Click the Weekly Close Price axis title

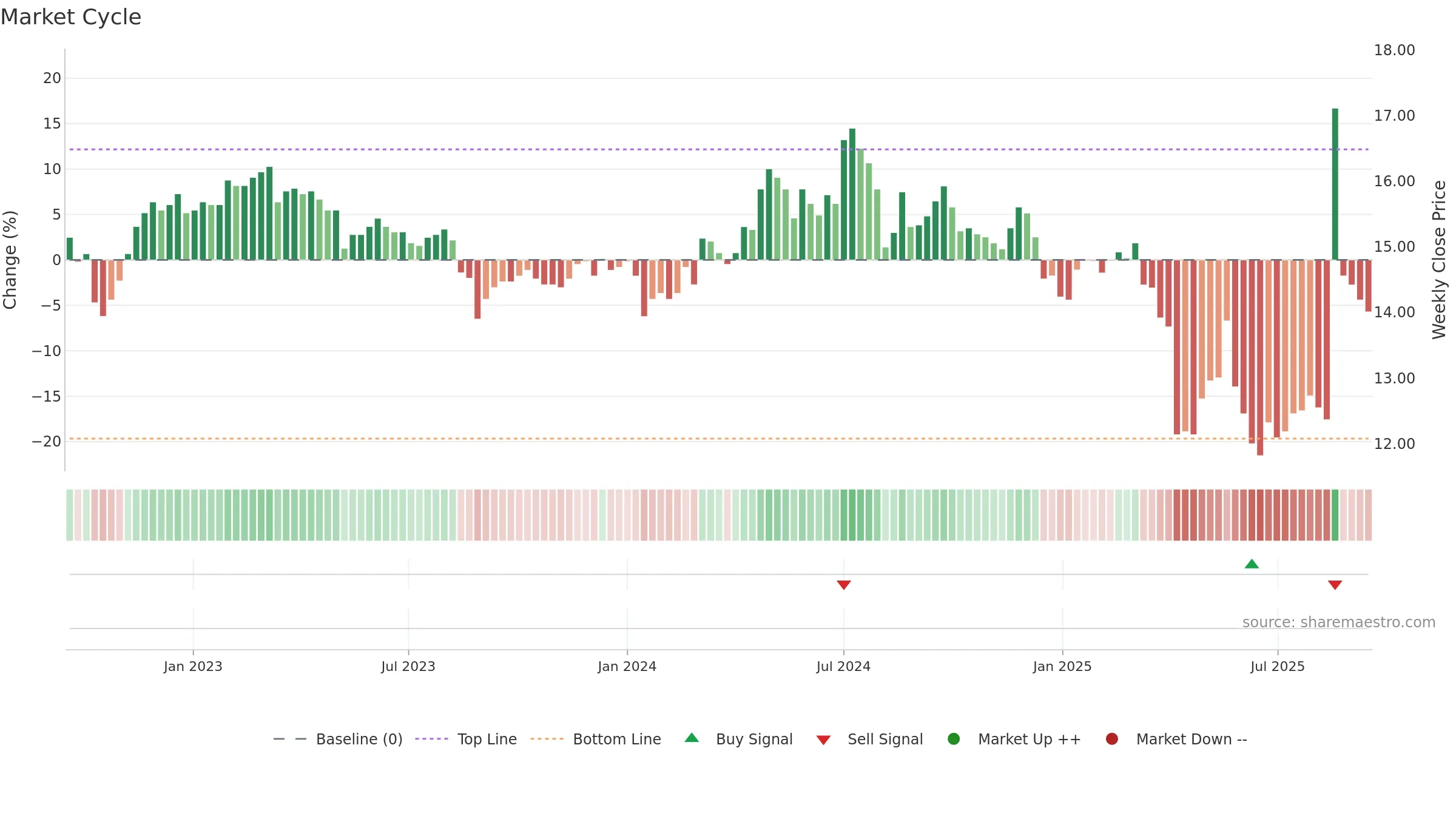(x=1439, y=260)
